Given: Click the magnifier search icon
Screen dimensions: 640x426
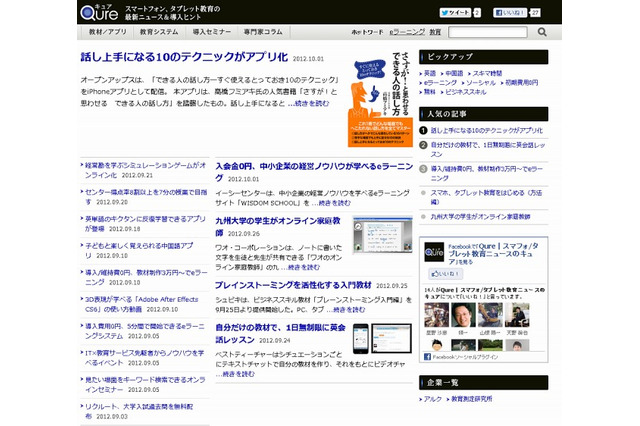Looking at the screenshot, I should coord(542,32).
